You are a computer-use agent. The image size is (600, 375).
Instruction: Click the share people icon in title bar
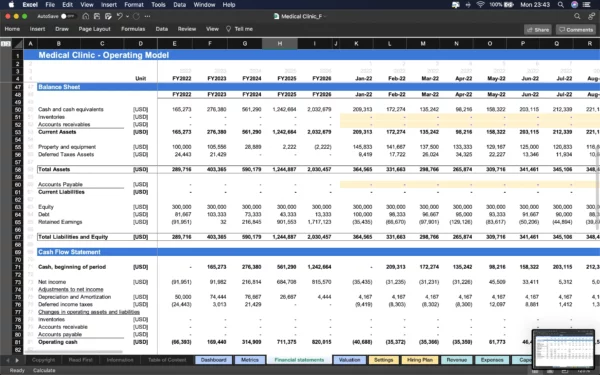(592, 16)
